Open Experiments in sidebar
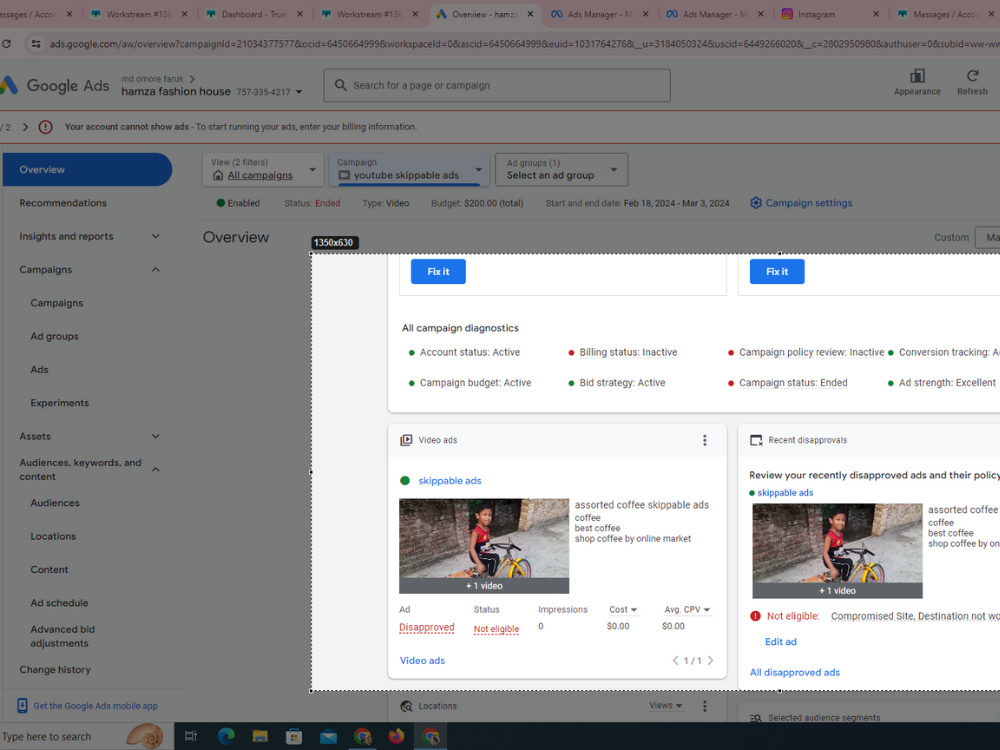 pyautogui.click(x=60, y=403)
